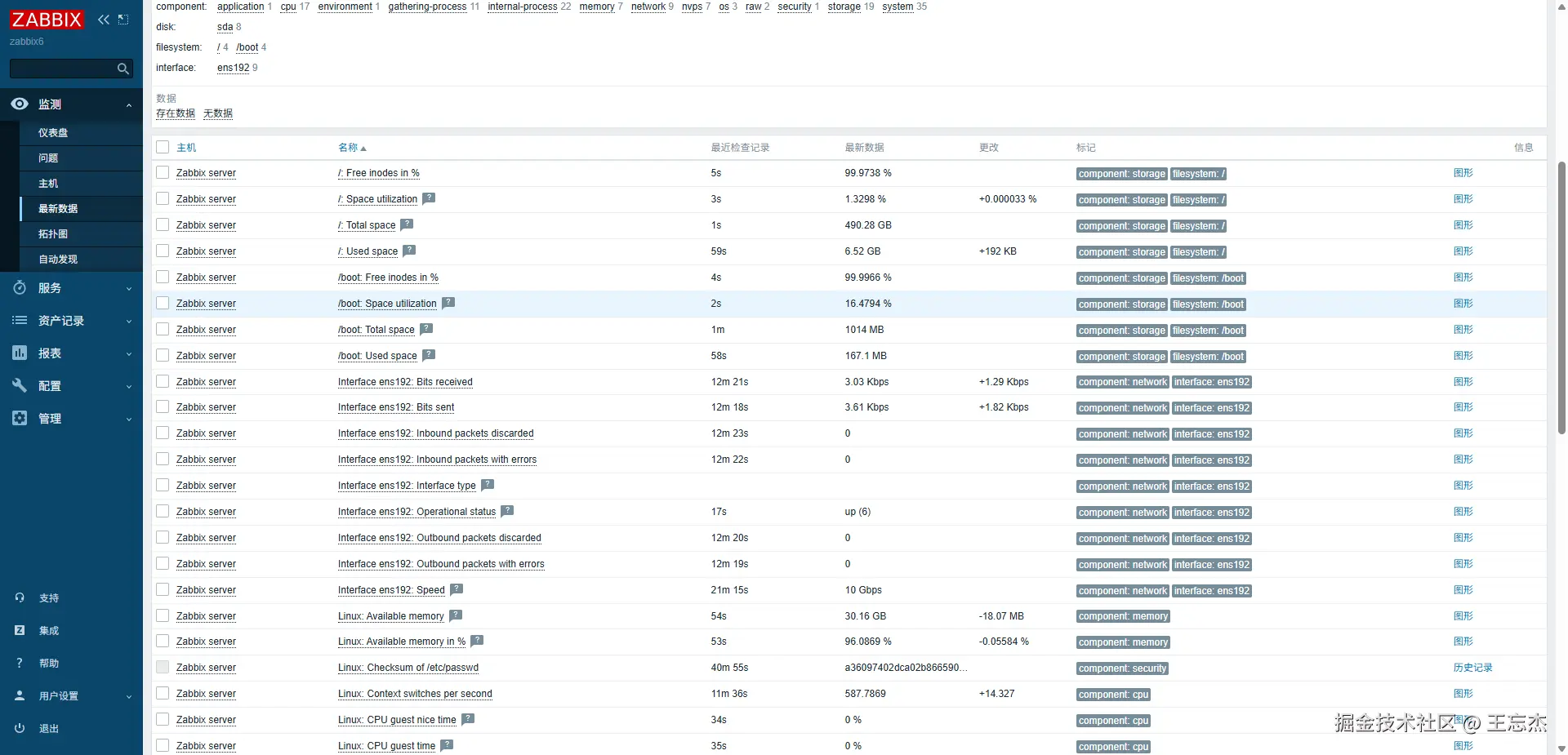Expand the 配置 menu section
This screenshot has height=755, width=1568.
[x=129, y=386]
